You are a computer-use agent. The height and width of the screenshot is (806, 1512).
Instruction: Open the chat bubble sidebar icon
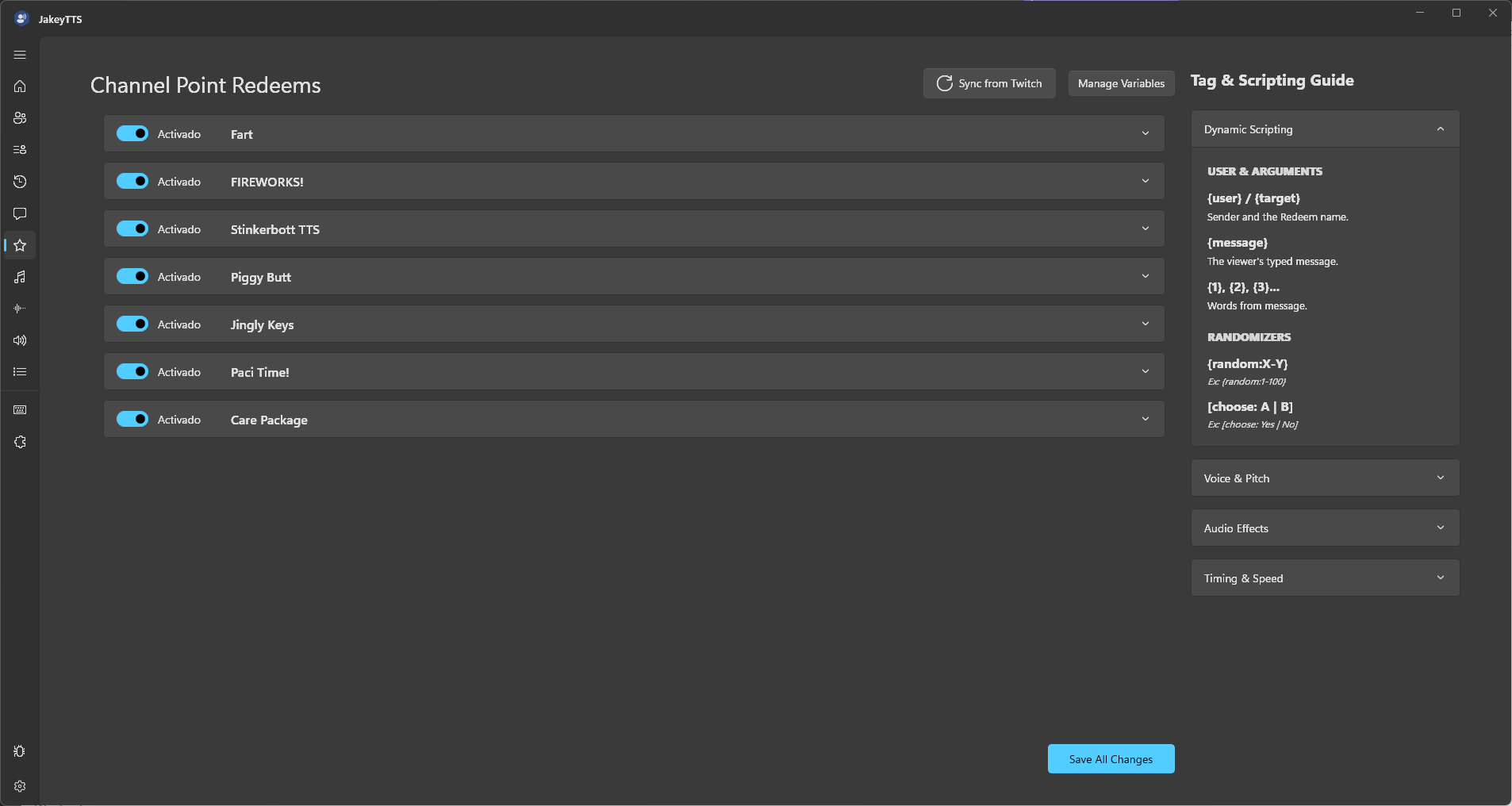(20, 213)
